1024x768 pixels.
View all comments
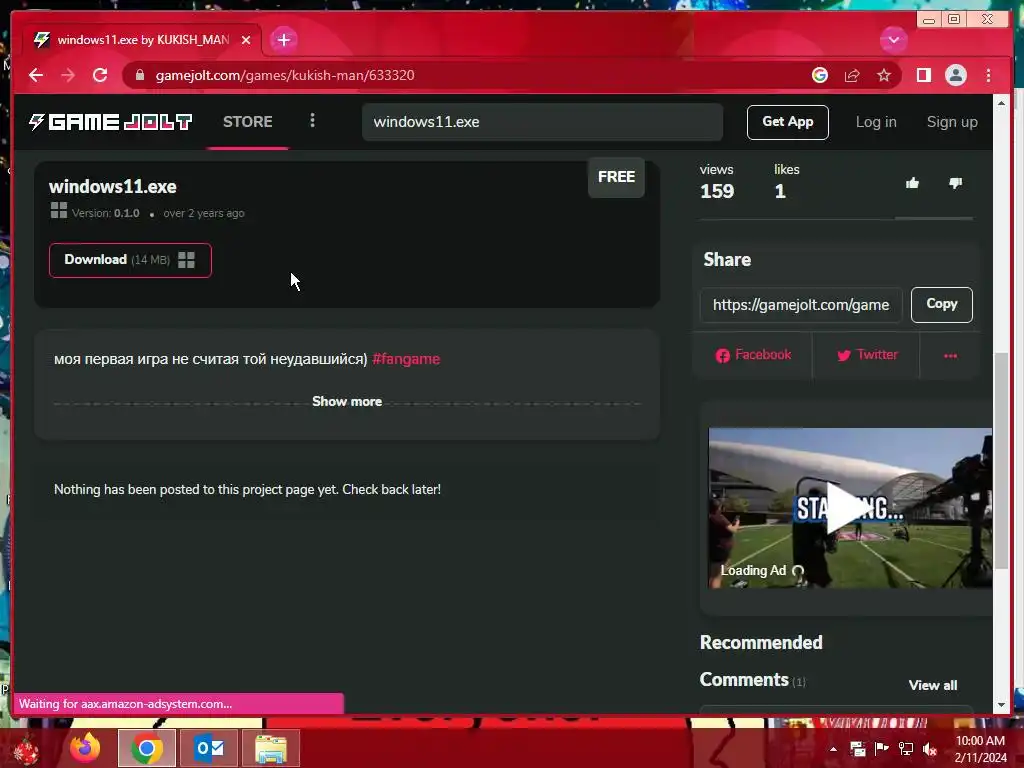[x=933, y=685]
